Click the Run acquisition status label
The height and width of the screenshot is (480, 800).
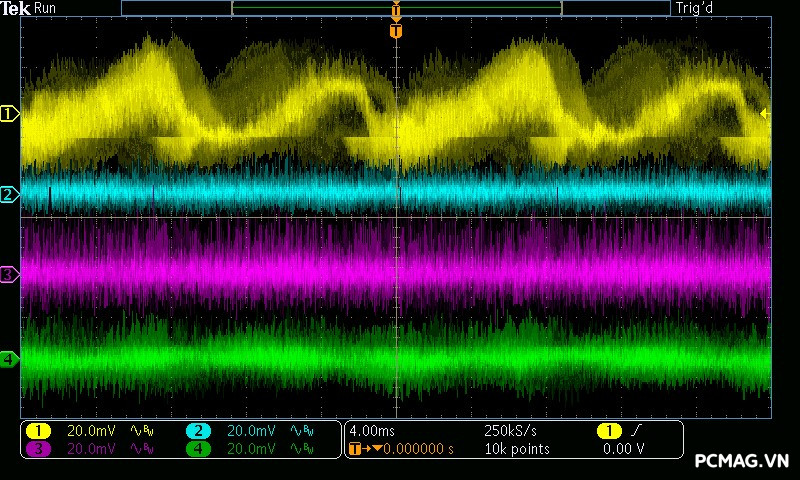pyautogui.click(x=46, y=8)
